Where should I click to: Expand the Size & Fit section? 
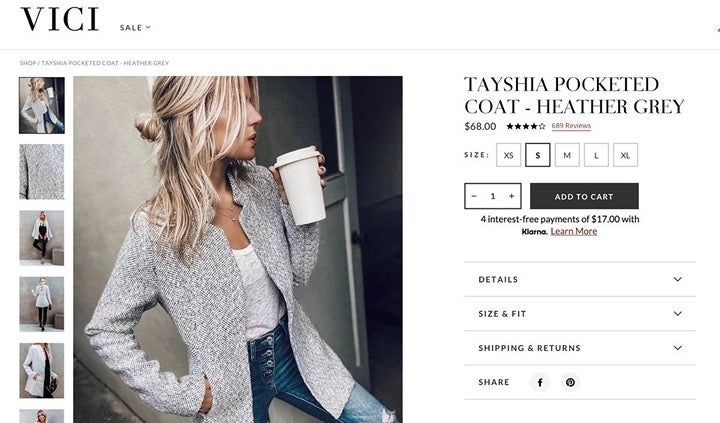click(x=580, y=314)
